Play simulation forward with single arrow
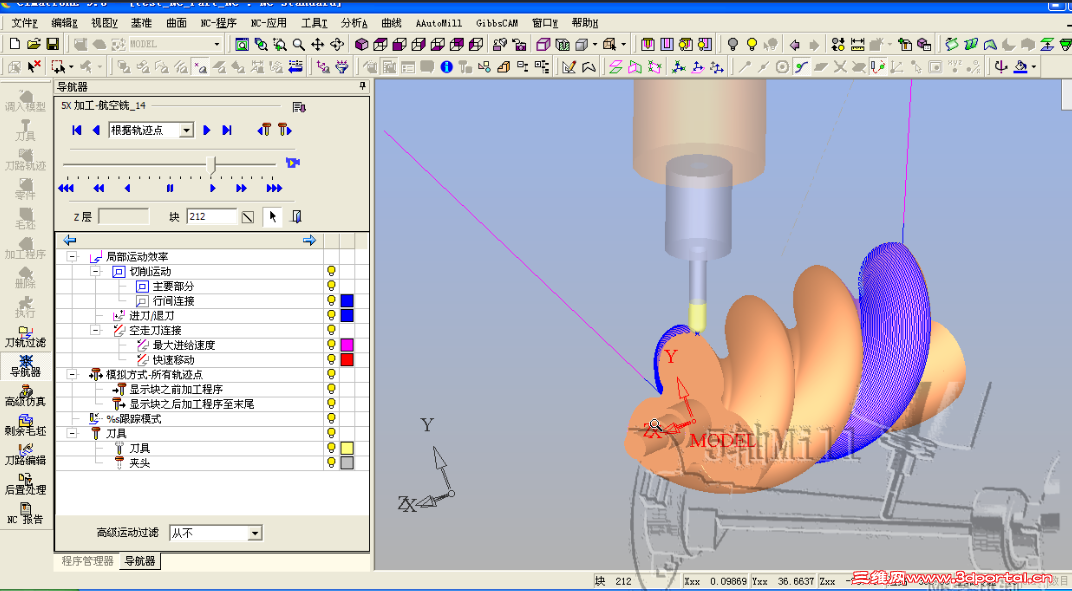This screenshot has width=1072, height=591. pyautogui.click(x=212, y=188)
